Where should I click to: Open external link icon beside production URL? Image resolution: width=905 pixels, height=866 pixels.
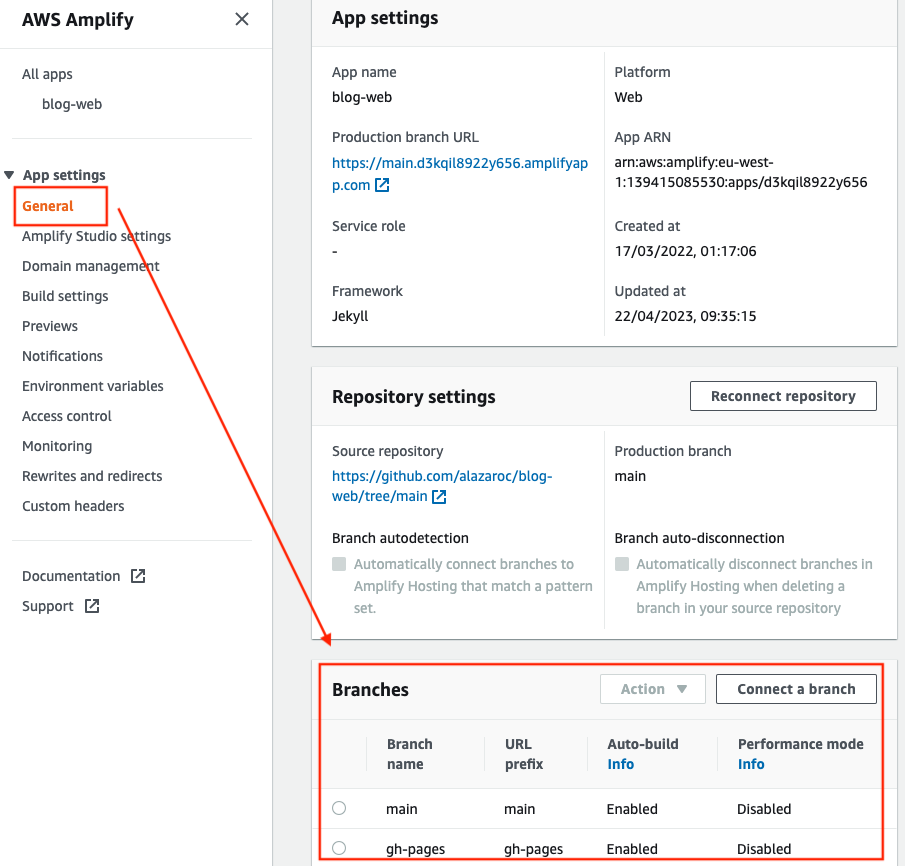[x=382, y=185]
